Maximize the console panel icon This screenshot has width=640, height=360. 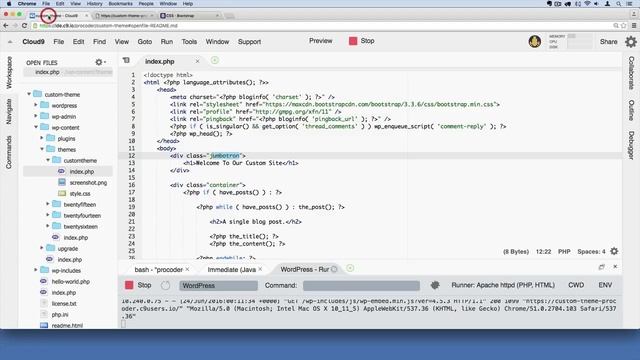[602, 267]
